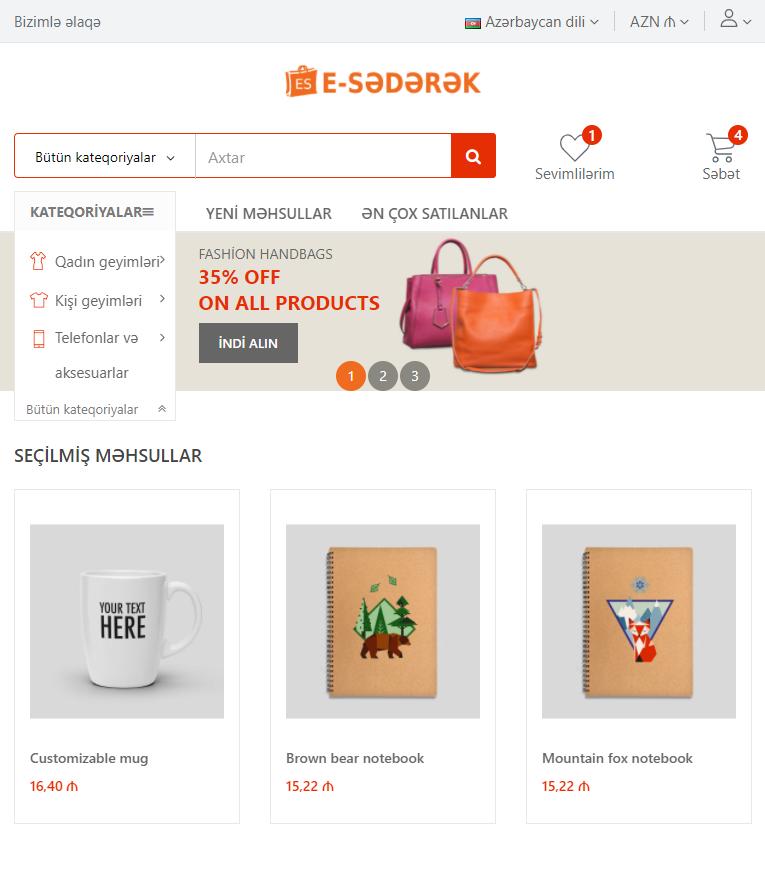765x894 pixels.
Task: Open the Səbət shopping cart icon
Action: [721, 147]
